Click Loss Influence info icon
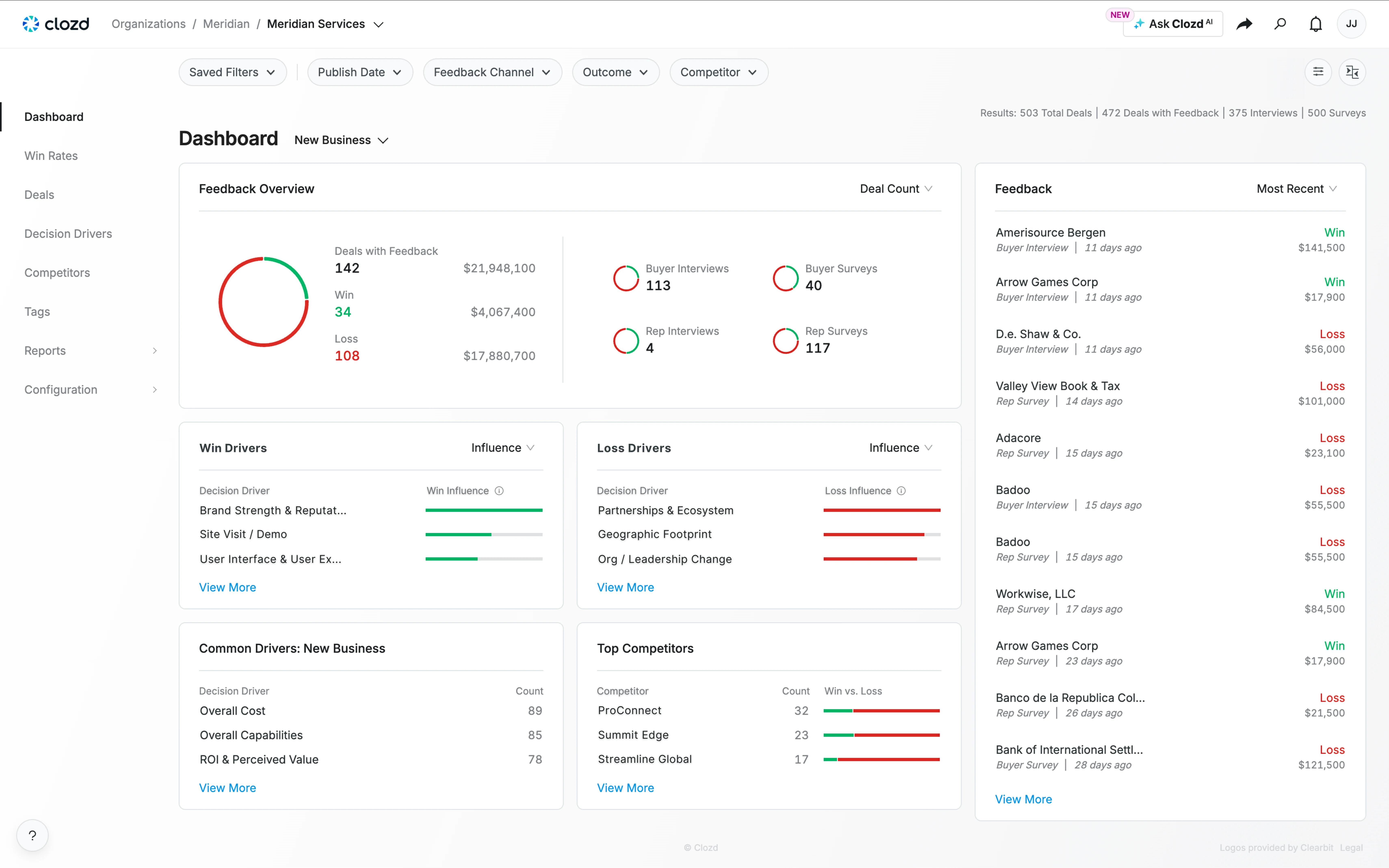Image resolution: width=1389 pixels, height=868 pixels. tap(901, 491)
